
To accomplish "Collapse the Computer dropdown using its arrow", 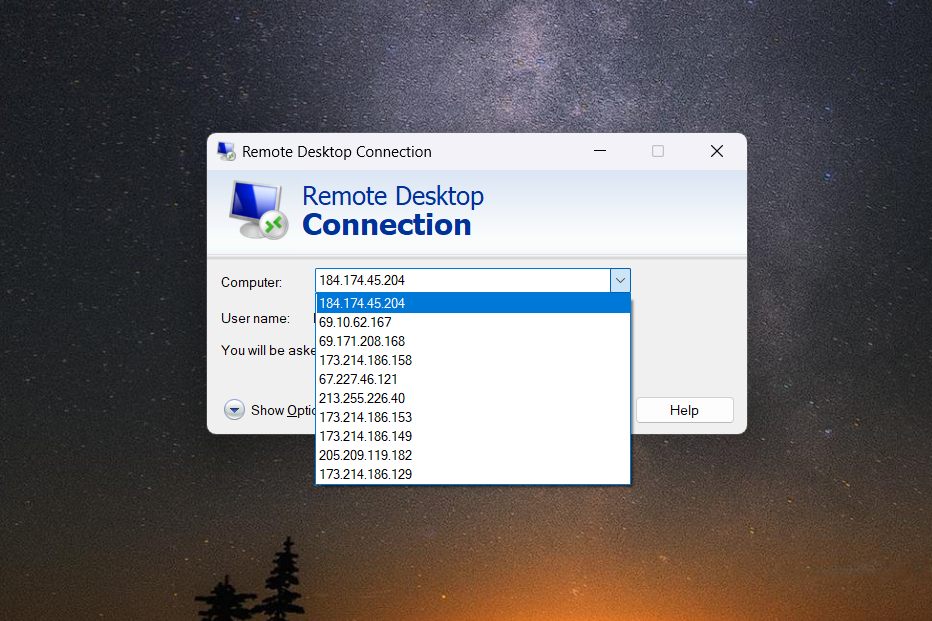I will coord(620,281).
